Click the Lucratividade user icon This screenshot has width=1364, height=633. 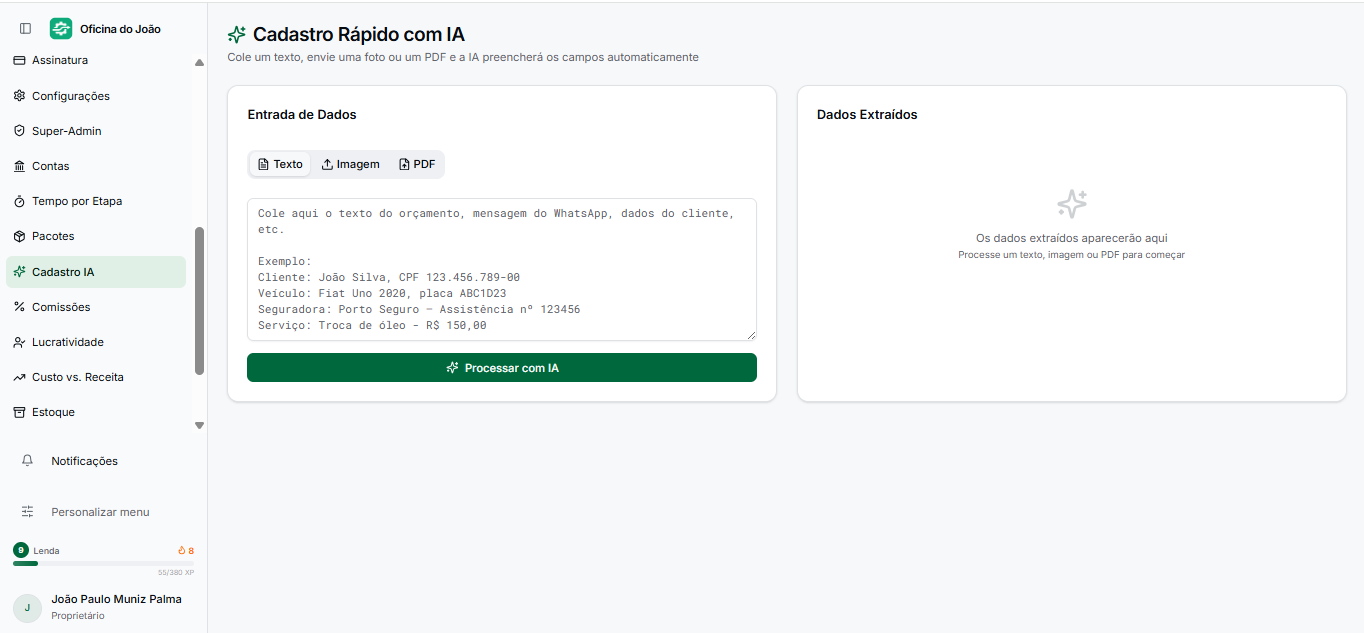pos(19,342)
